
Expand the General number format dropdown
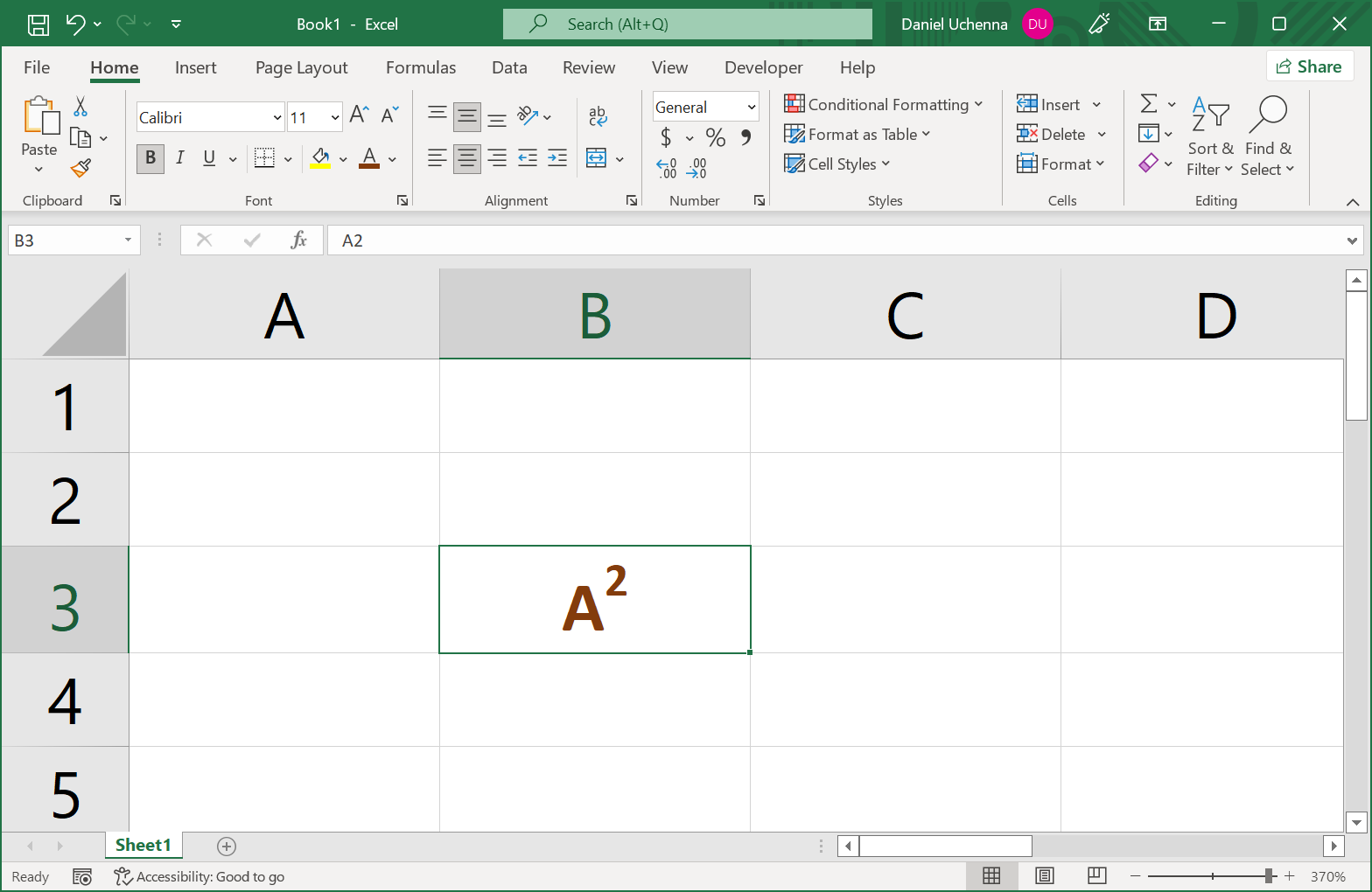click(x=751, y=107)
